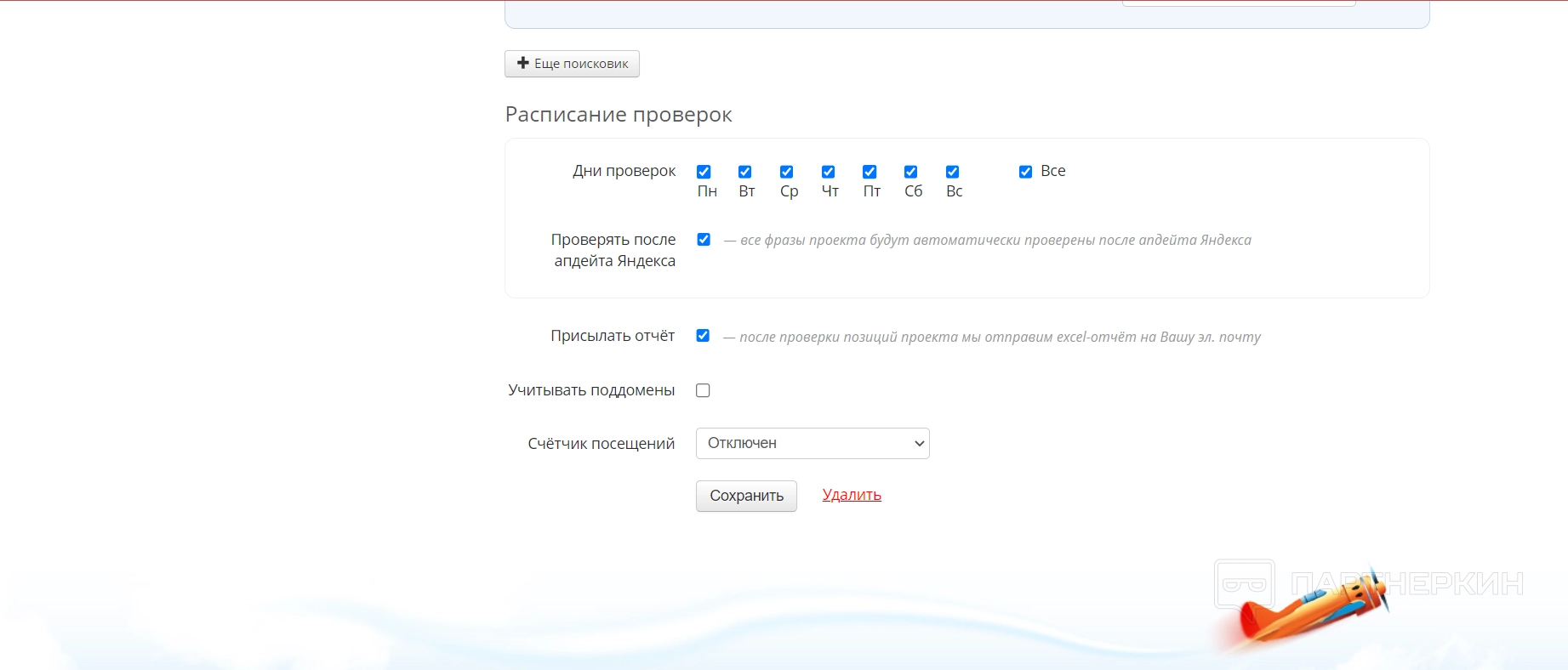The width and height of the screenshot is (1568, 670).
Task: Toggle the Вс day checkbox
Action: click(x=953, y=172)
